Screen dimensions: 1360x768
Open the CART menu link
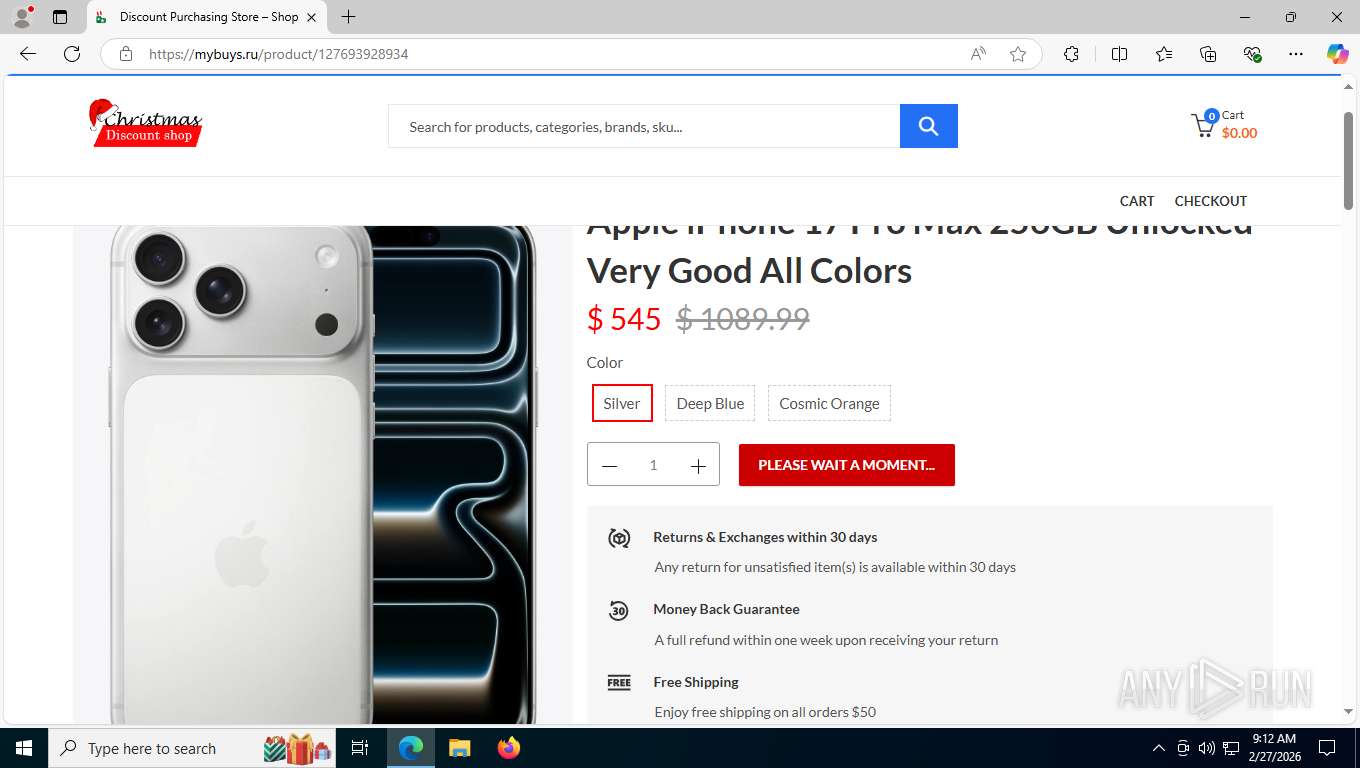click(1137, 201)
